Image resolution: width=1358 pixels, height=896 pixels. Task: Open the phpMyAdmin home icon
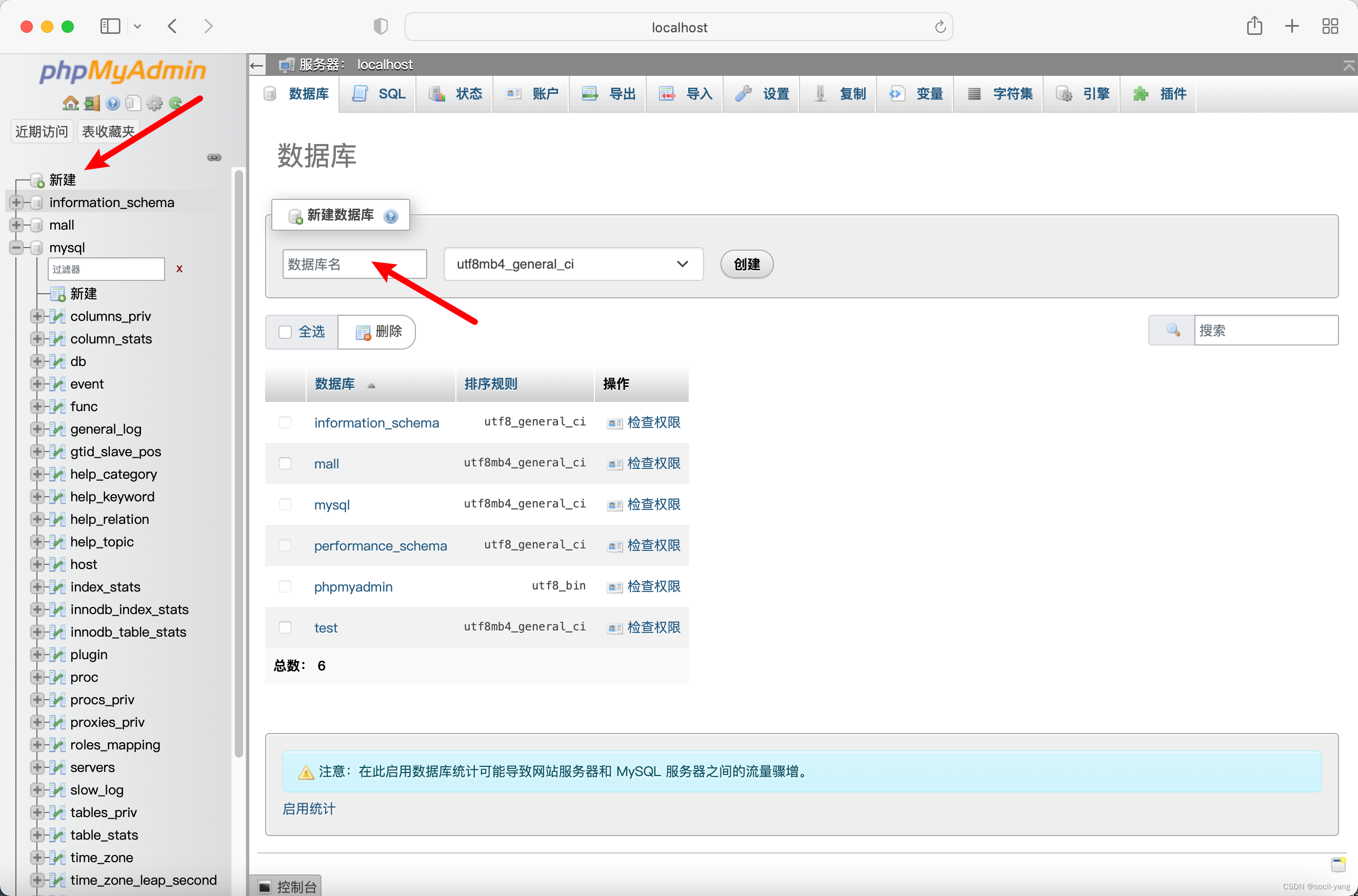click(x=70, y=104)
